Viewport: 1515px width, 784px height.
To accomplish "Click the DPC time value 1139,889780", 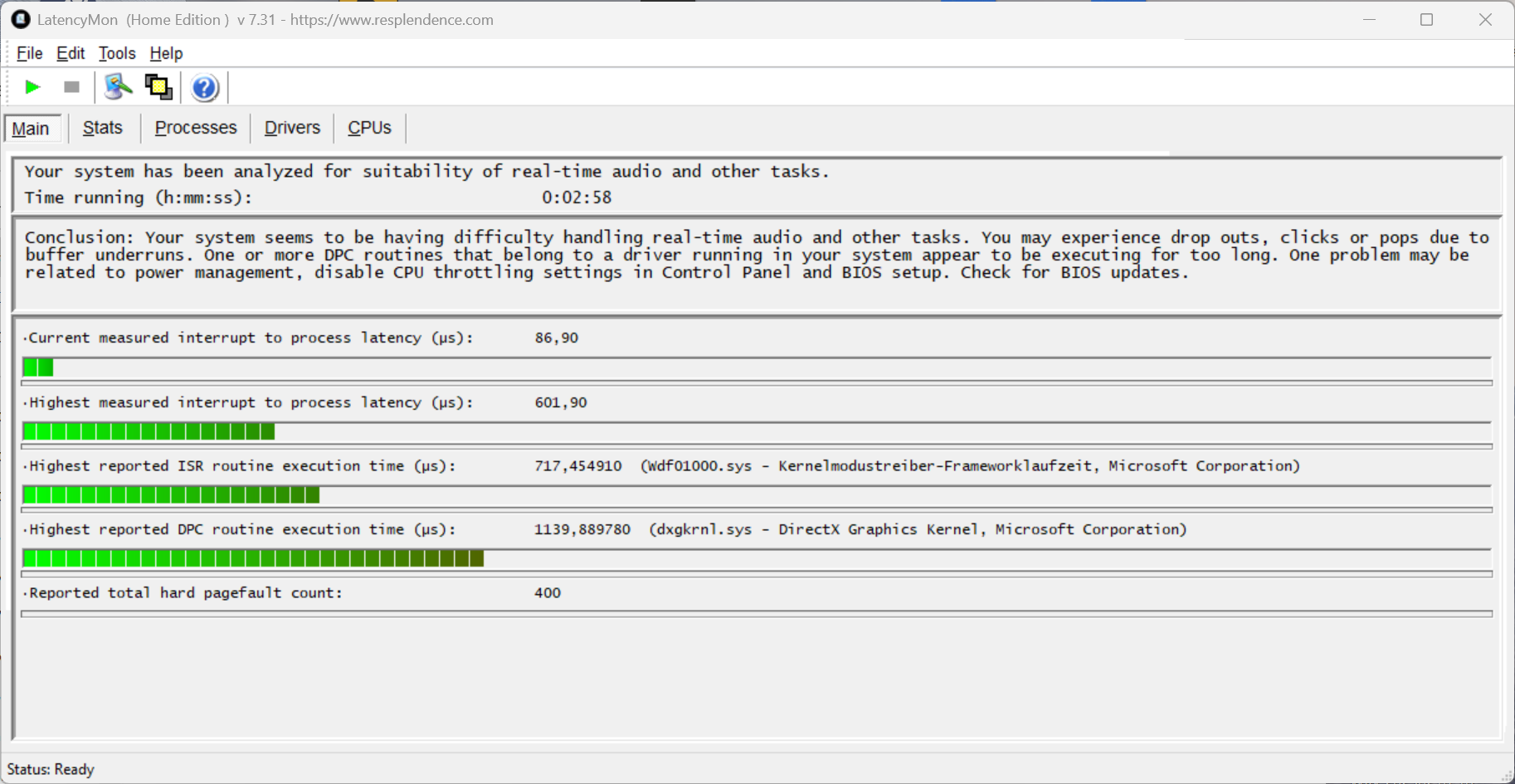I will coord(582,529).
